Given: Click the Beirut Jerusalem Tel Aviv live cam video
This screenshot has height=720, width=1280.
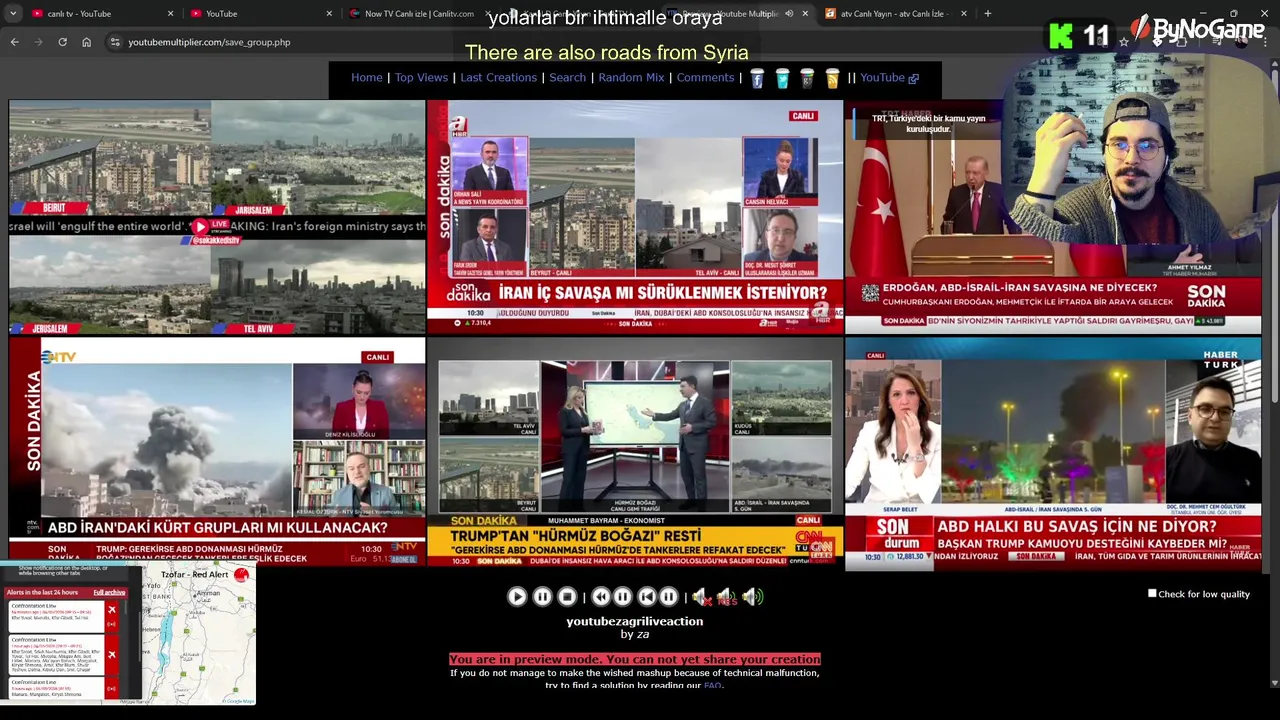Looking at the screenshot, I should coord(217,217).
